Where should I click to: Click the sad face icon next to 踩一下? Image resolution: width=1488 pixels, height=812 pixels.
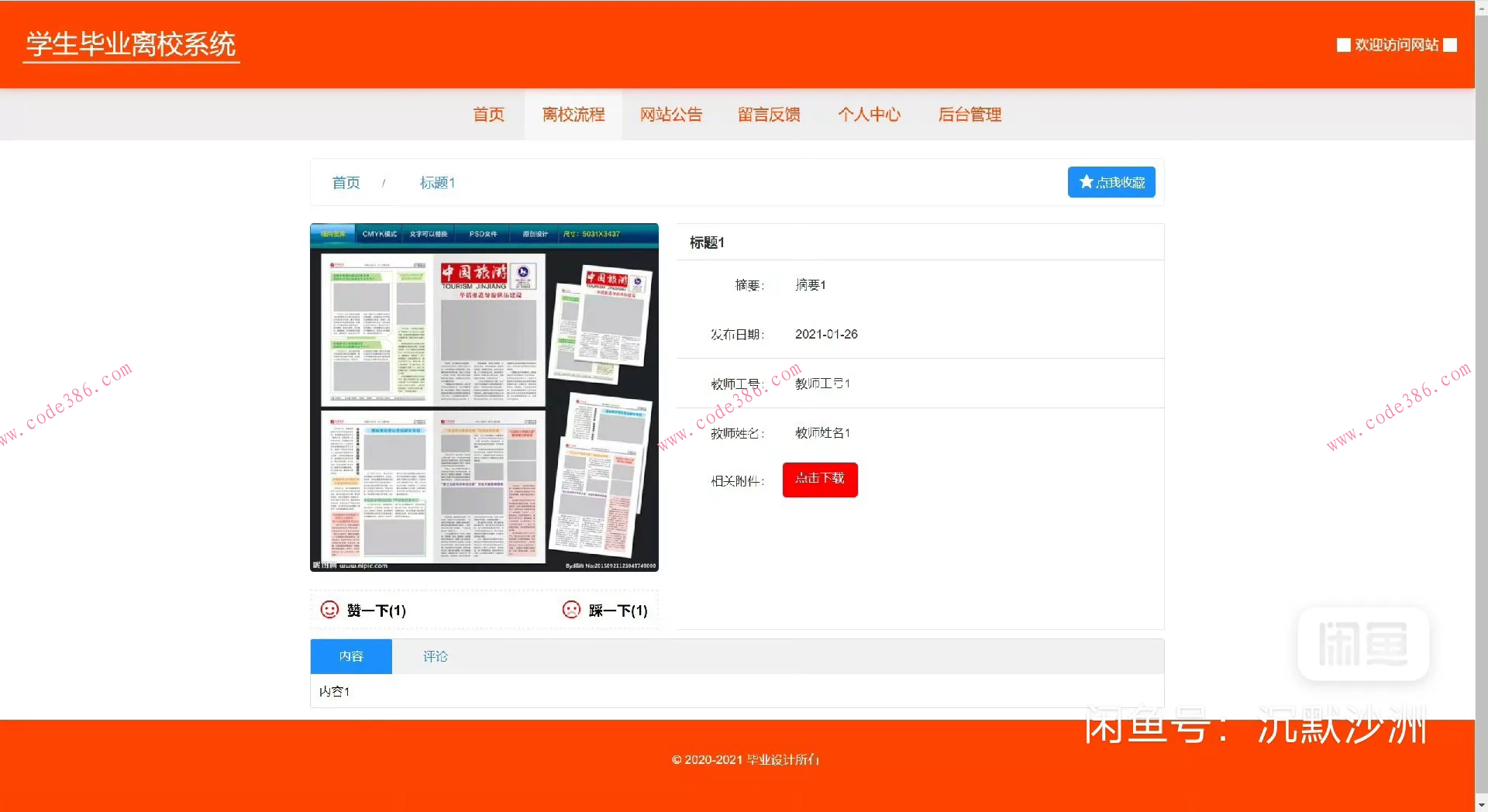[x=571, y=610]
